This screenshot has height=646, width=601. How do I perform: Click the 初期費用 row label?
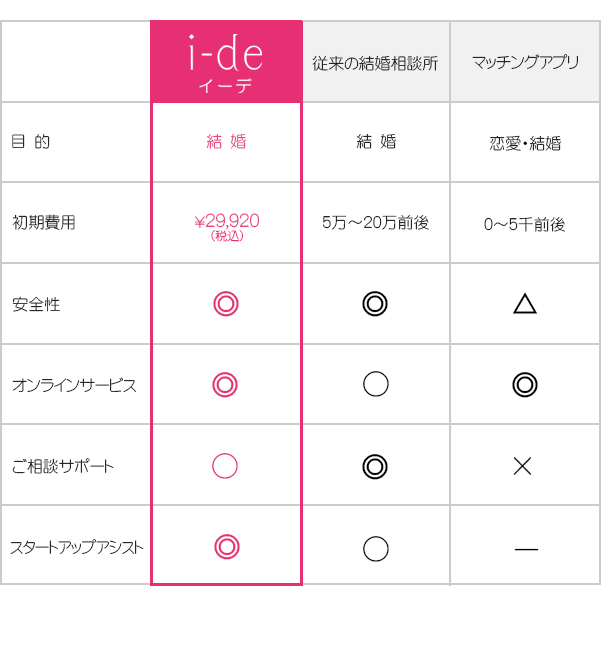[44, 222]
